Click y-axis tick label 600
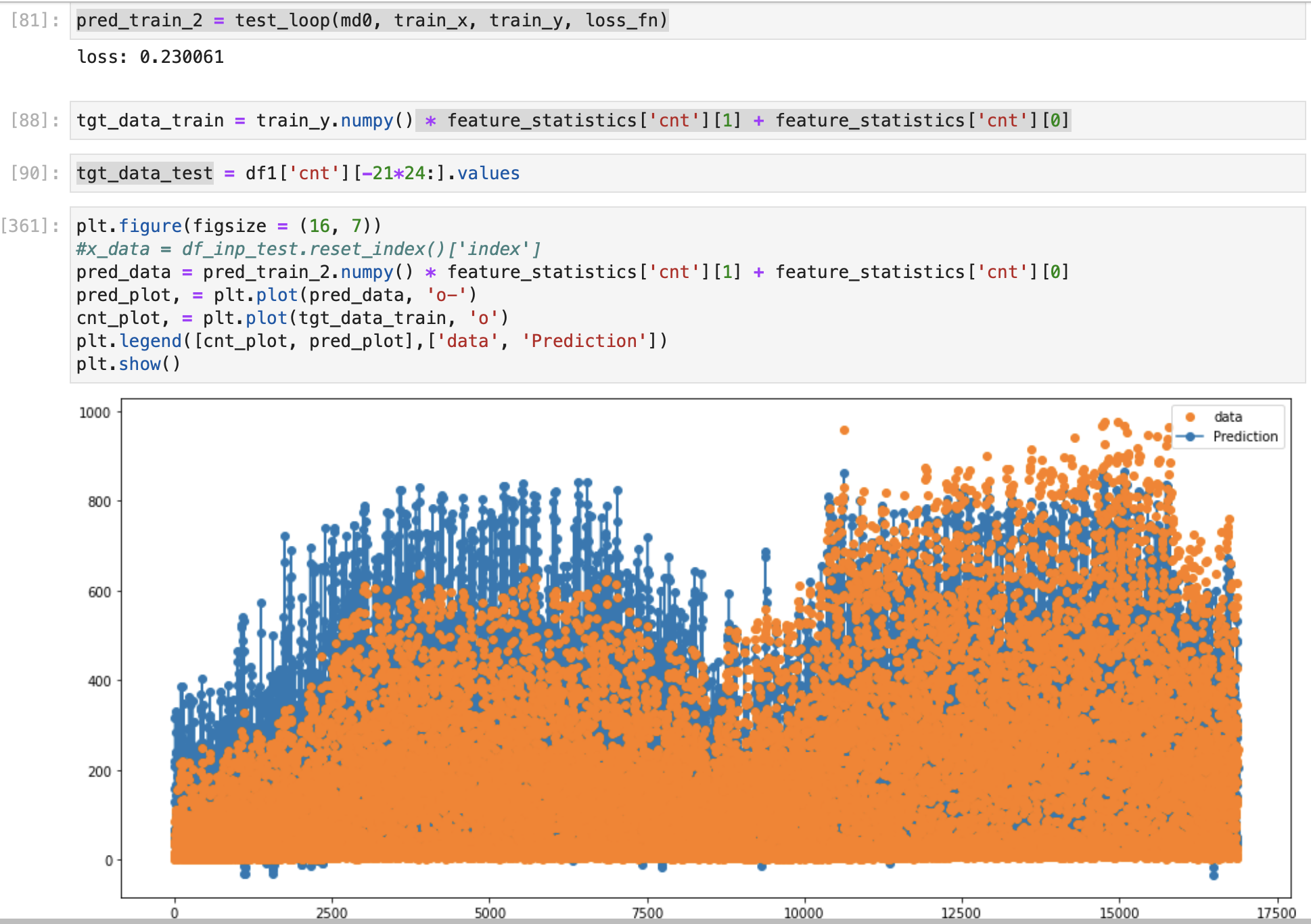1311x924 pixels. (x=99, y=592)
